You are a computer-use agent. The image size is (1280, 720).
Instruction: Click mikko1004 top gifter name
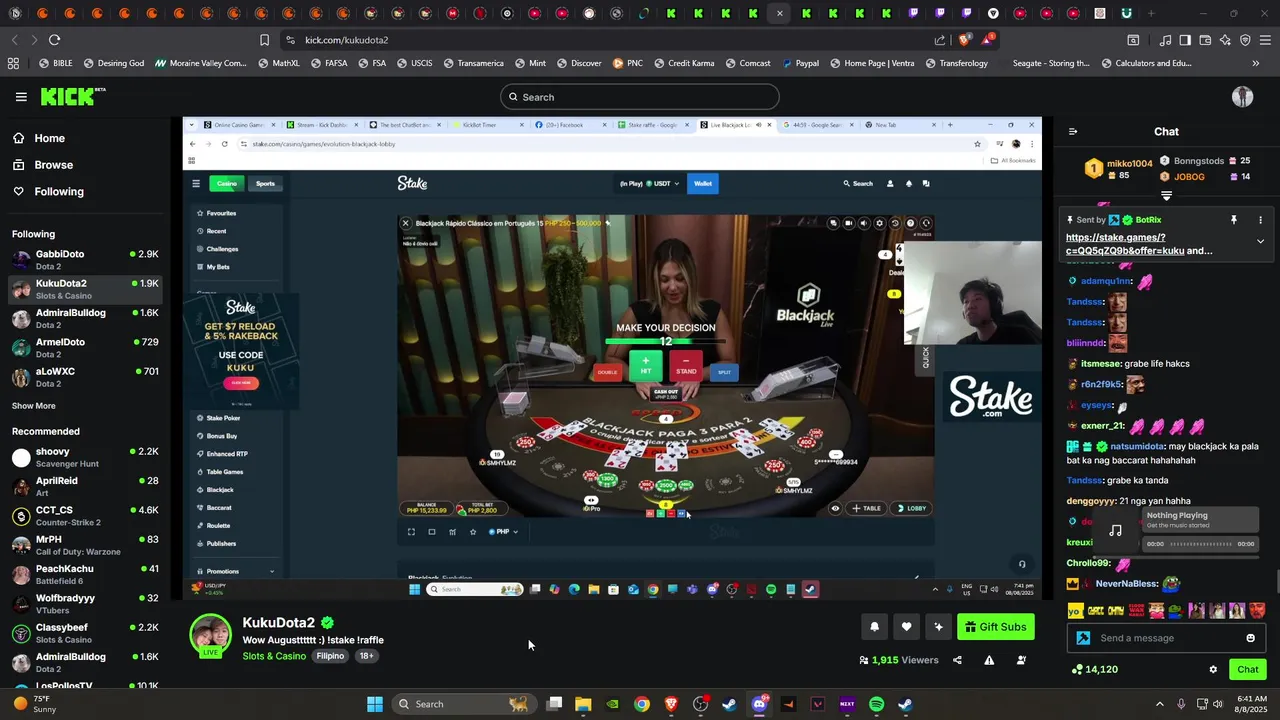tap(1129, 163)
